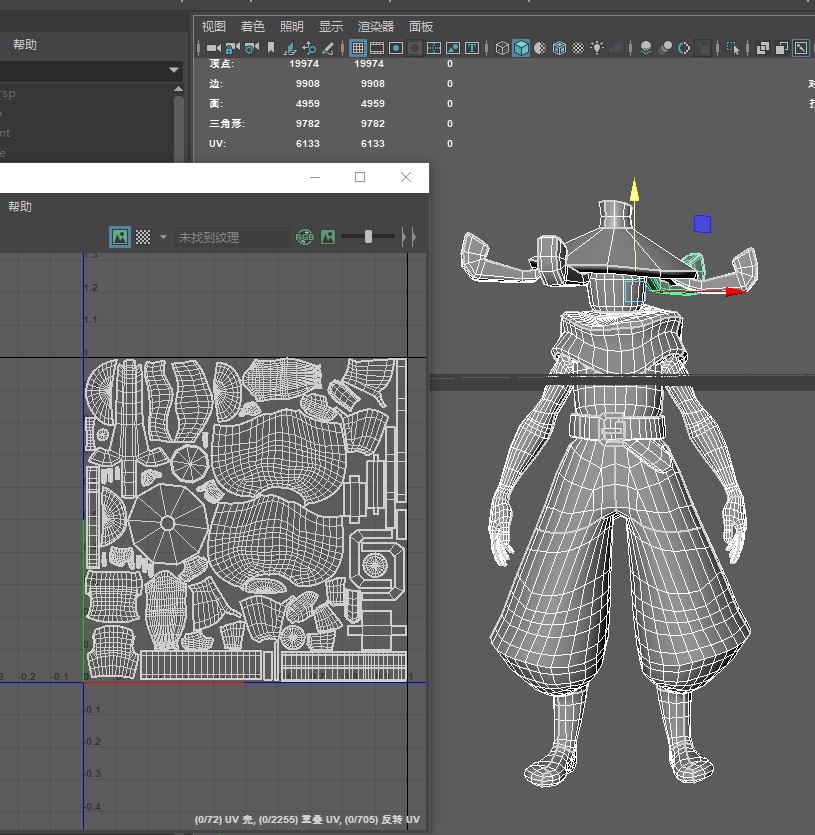Open the left panel dropdown arrow
Screen dimensions: 815x835
174,70
